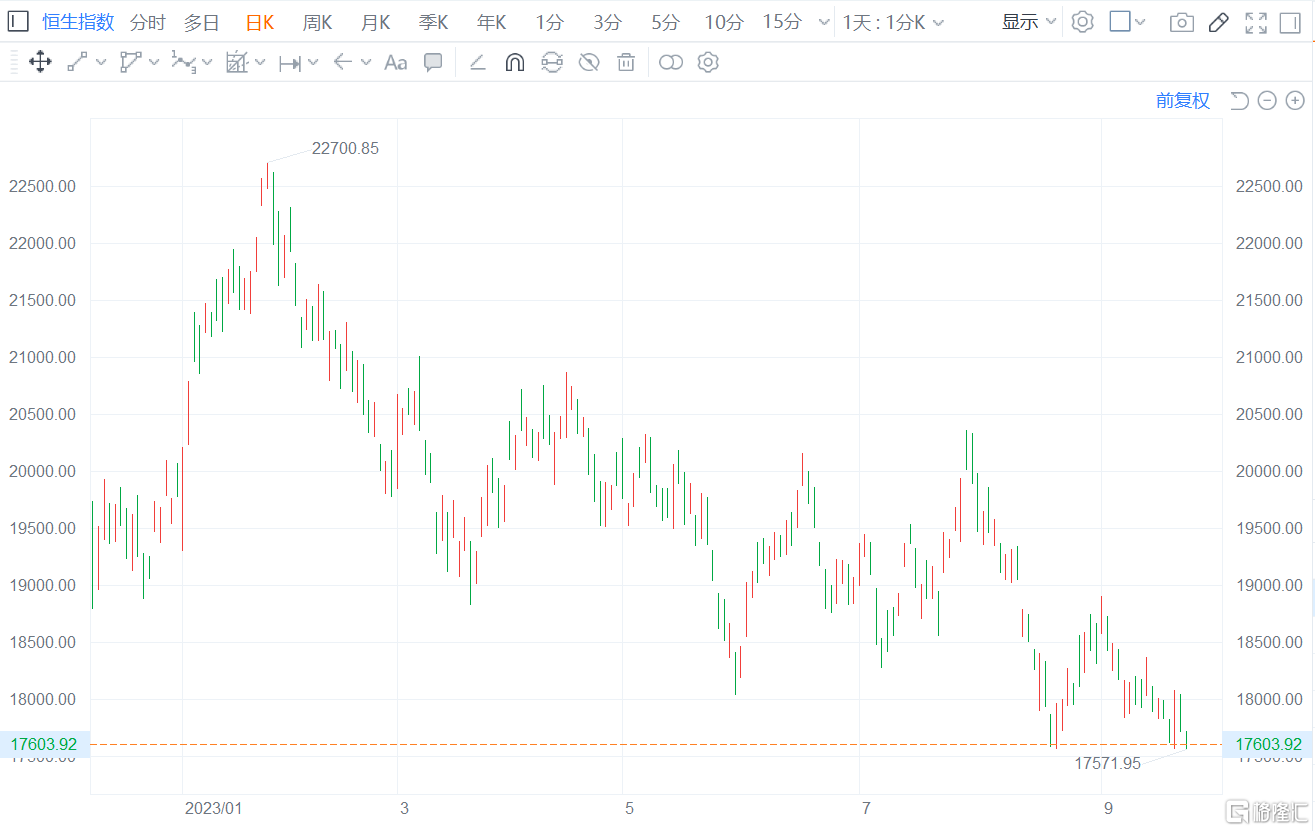Image resolution: width=1315 pixels, height=831 pixels.
Task: Click the 22700.85 high price label
Action: [x=345, y=148]
